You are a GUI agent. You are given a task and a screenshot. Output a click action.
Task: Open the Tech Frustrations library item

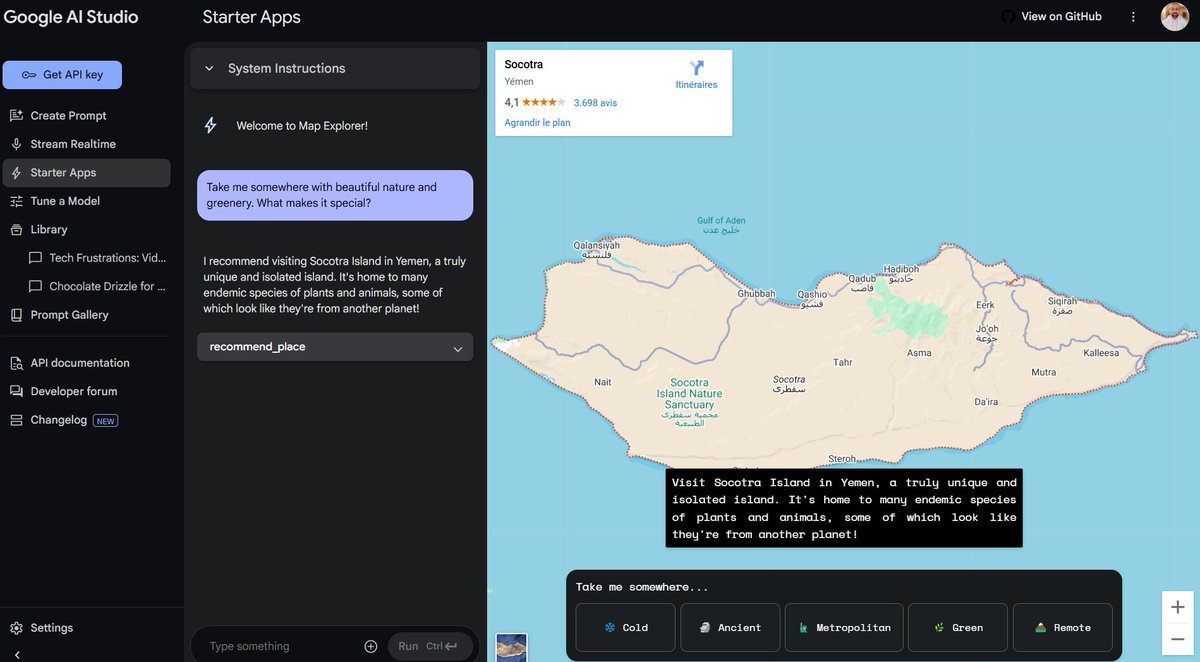point(98,258)
